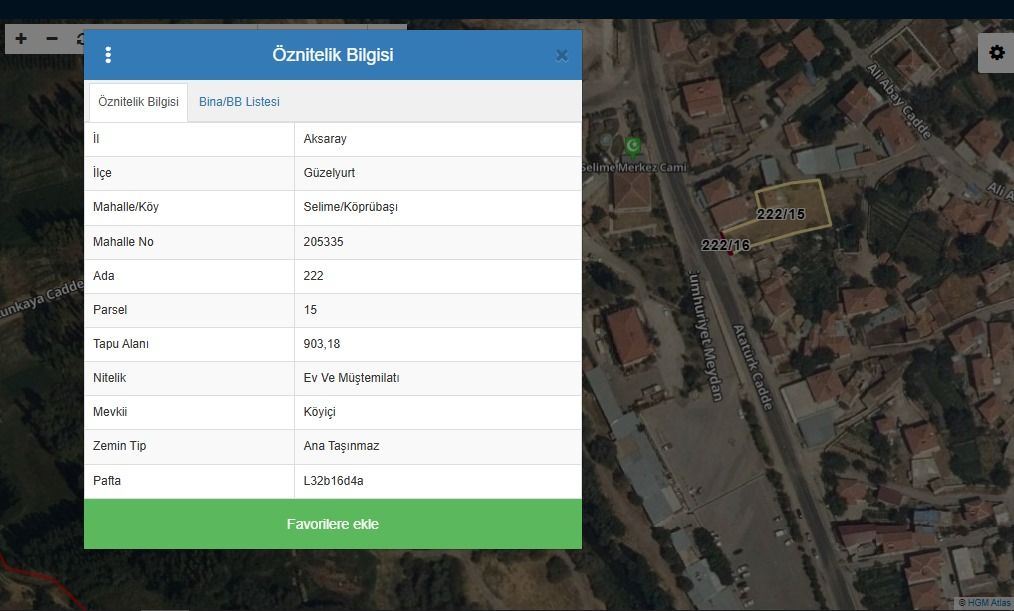Click the HGM Atlas attribution link
This screenshot has height=611, width=1014.
pyautogui.click(x=984, y=603)
